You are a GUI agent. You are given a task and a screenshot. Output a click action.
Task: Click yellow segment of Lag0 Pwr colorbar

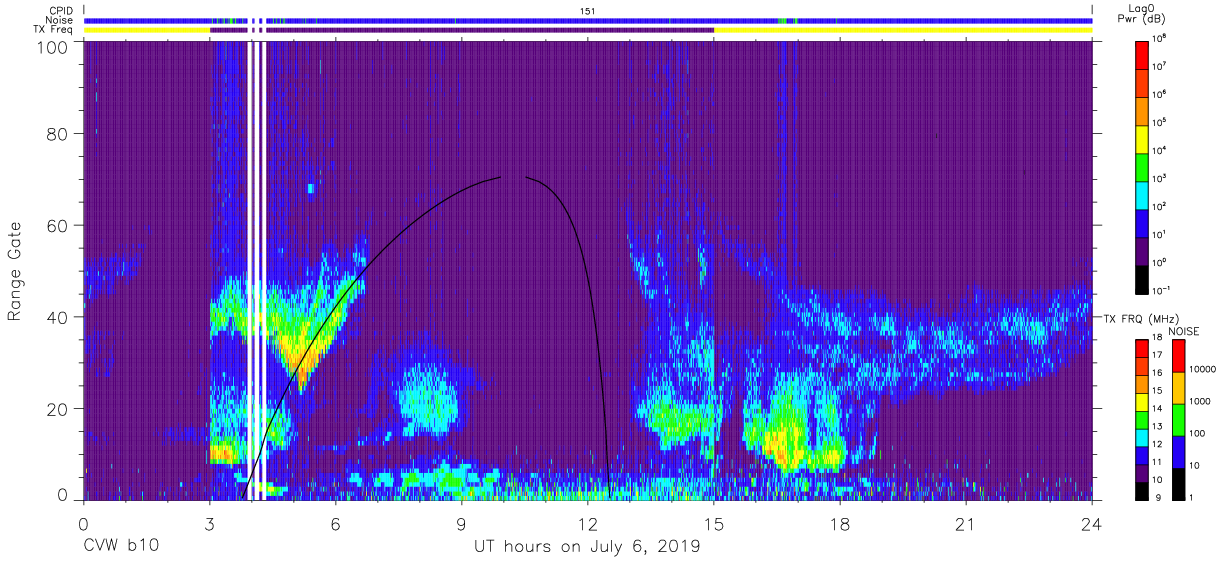1142,138
